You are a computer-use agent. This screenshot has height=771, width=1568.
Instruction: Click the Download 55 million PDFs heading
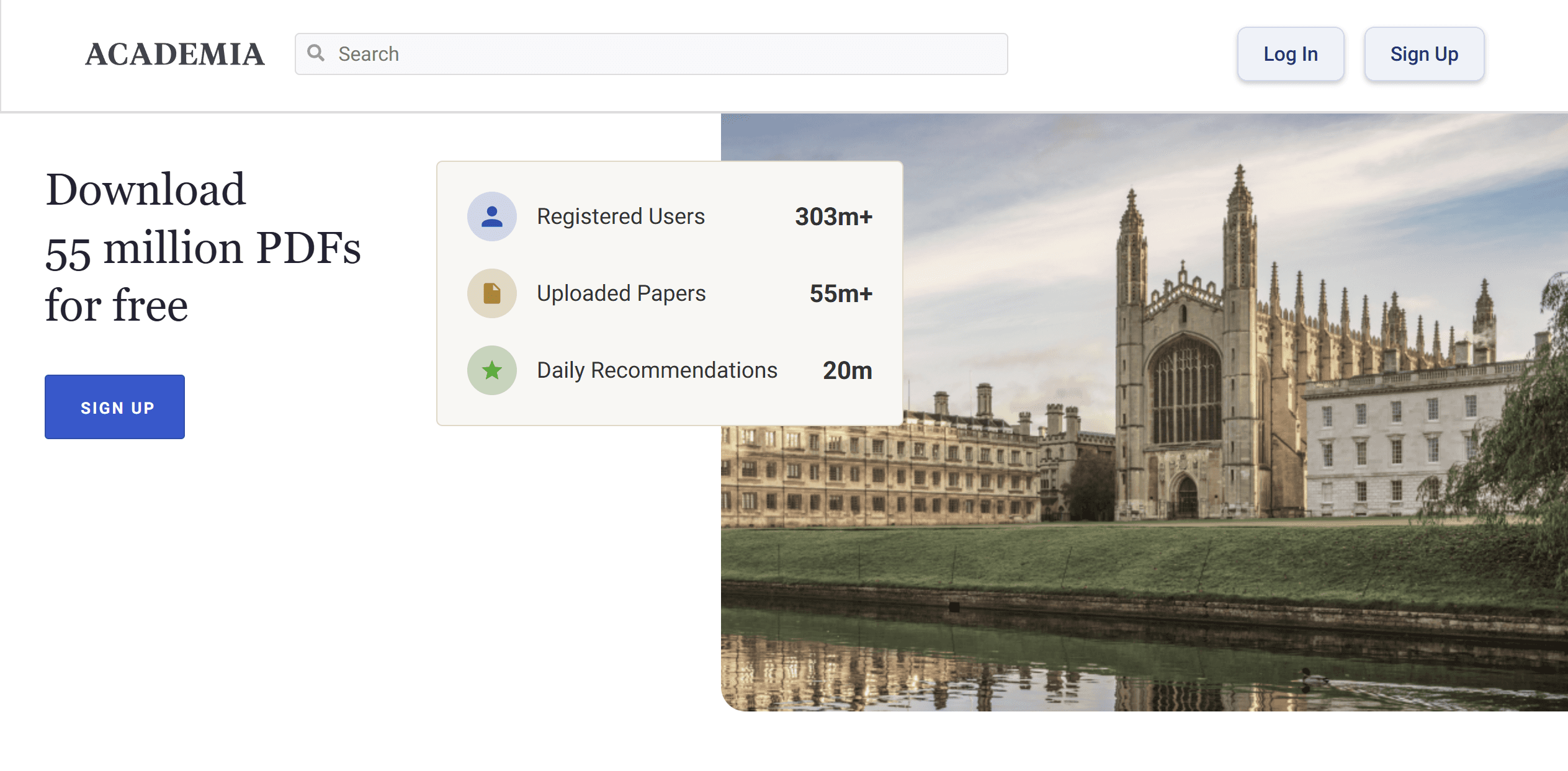point(203,247)
